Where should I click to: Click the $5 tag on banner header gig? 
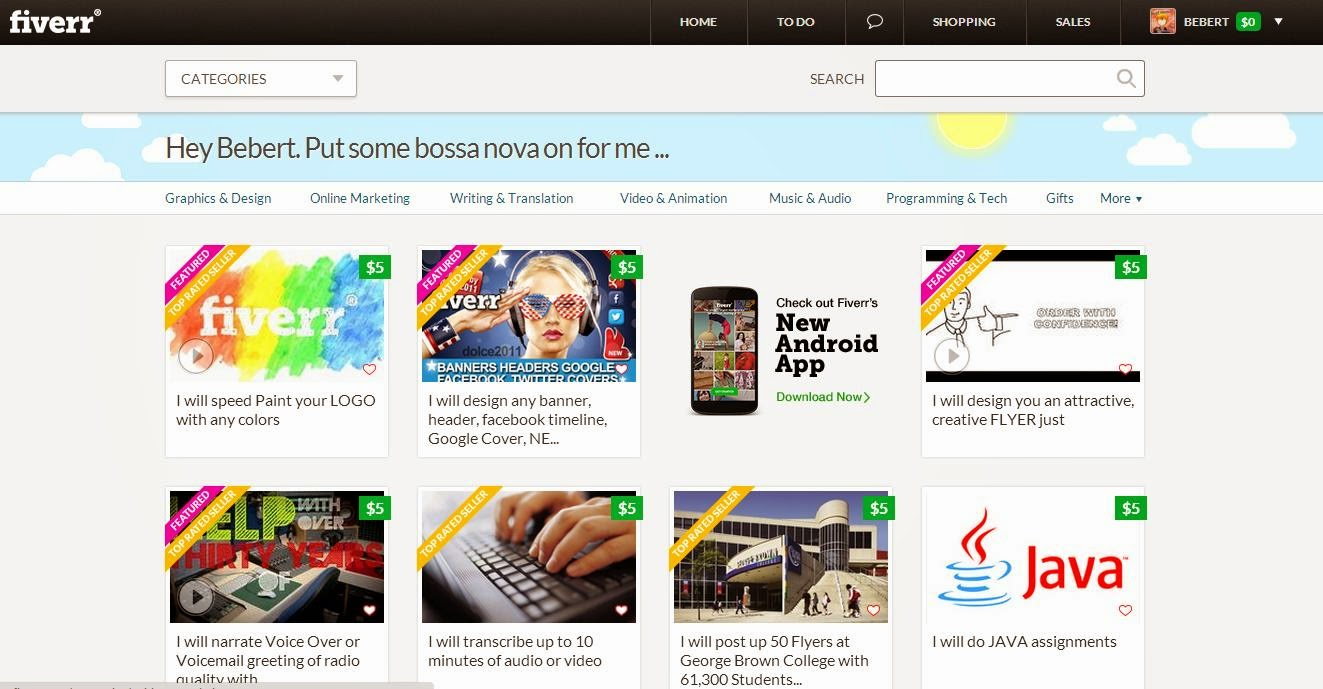pos(627,267)
